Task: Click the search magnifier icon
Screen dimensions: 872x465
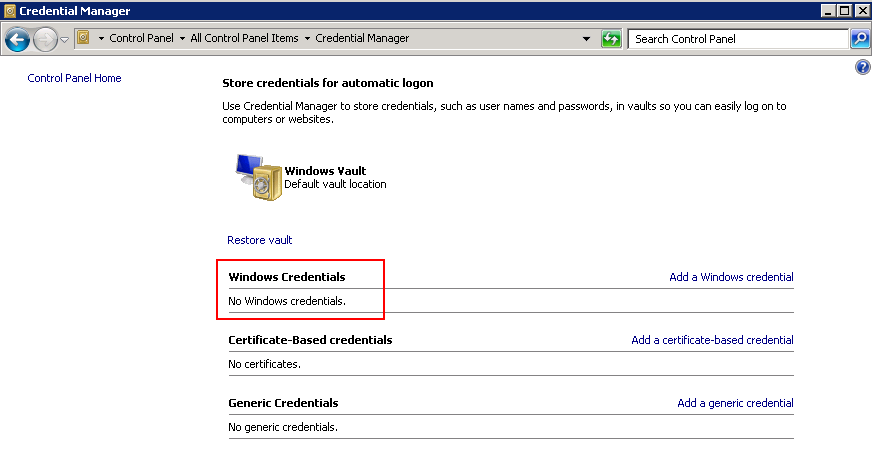Action: click(860, 39)
